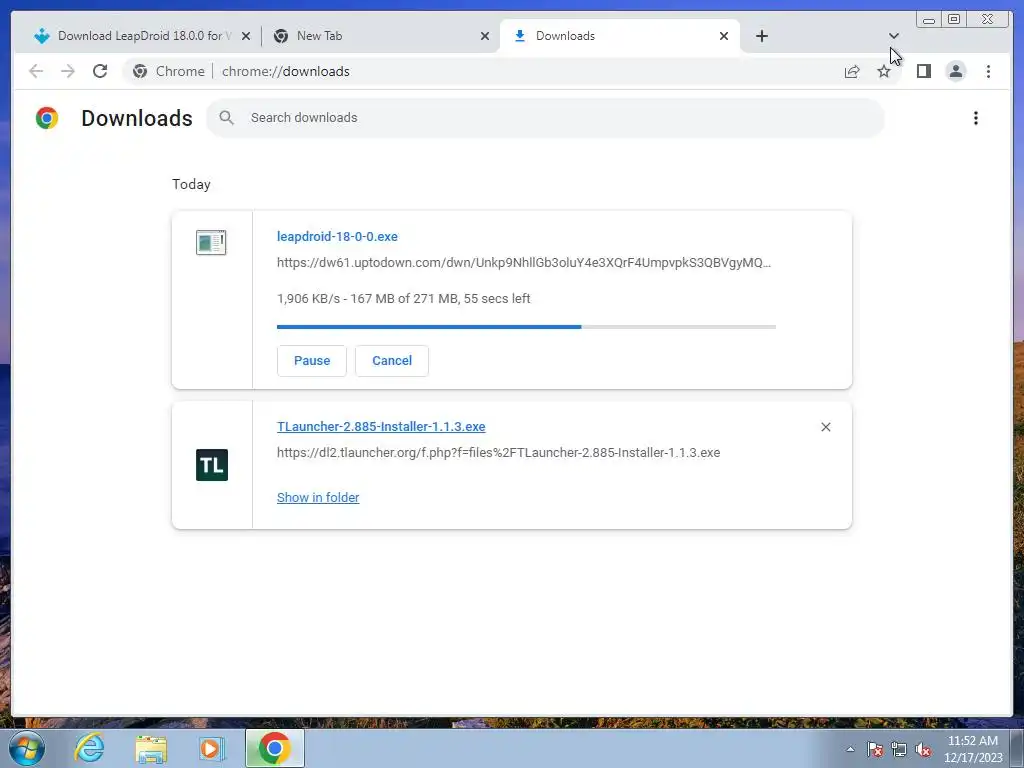Click the Chrome logo beside Downloads title
This screenshot has width=1024, height=768.
click(x=47, y=118)
